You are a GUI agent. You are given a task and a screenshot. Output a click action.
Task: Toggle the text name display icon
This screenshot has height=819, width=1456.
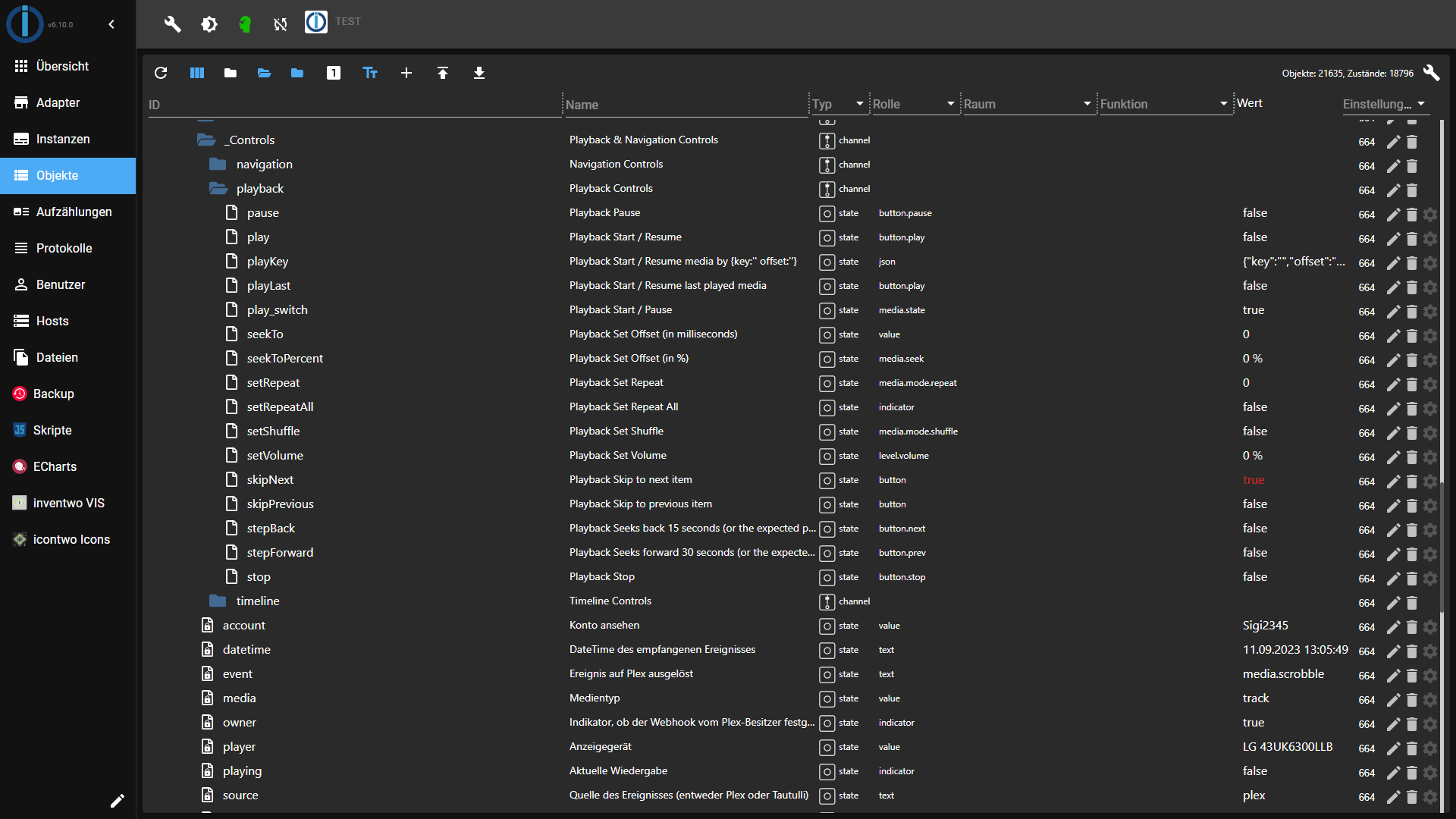(370, 73)
